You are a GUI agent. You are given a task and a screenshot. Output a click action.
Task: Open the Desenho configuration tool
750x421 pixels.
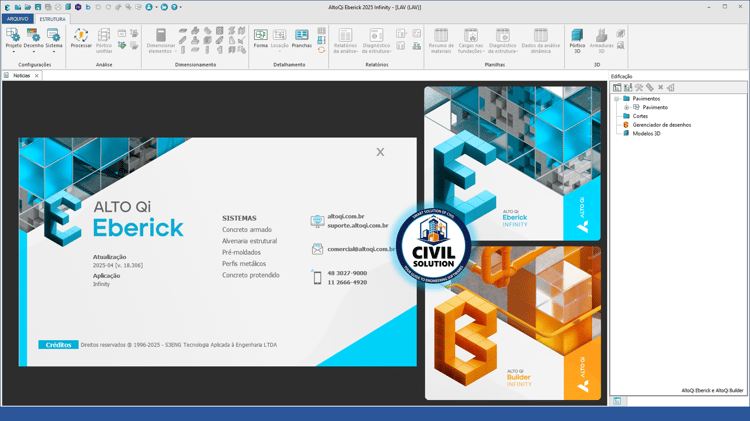(x=33, y=38)
